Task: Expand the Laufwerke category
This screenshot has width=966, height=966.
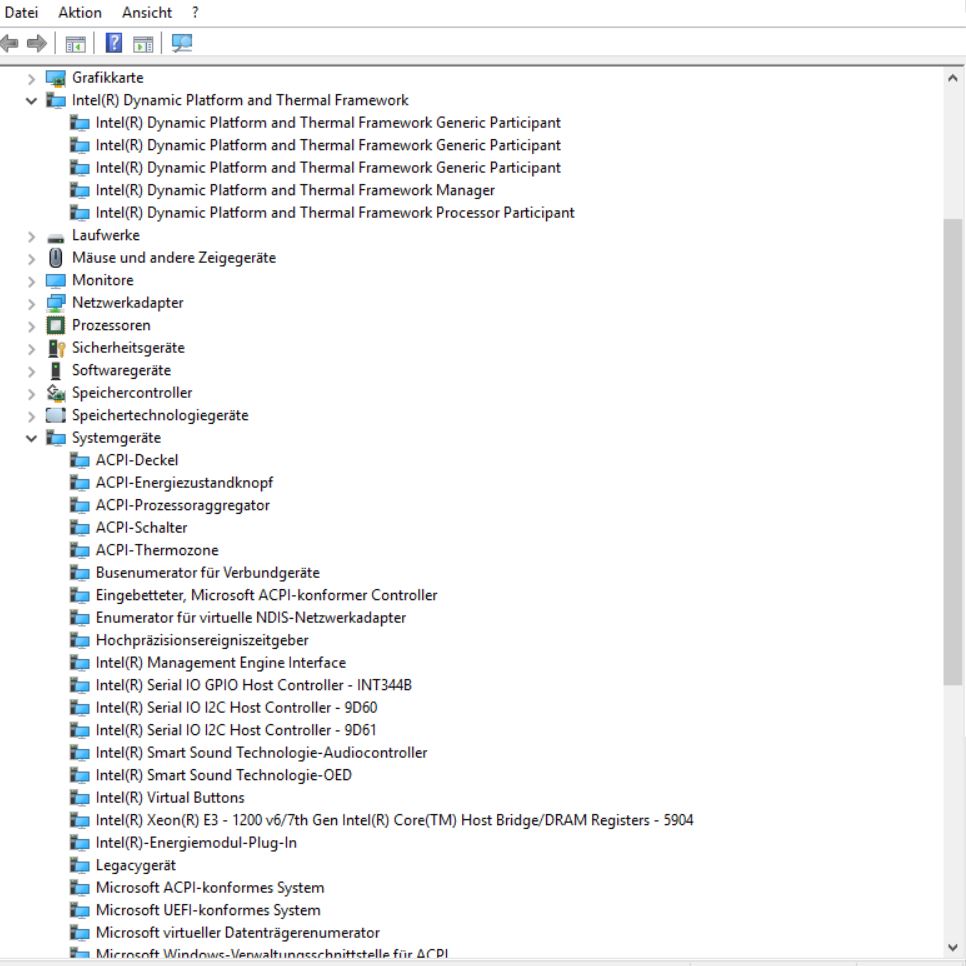Action: [x=31, y=237]
